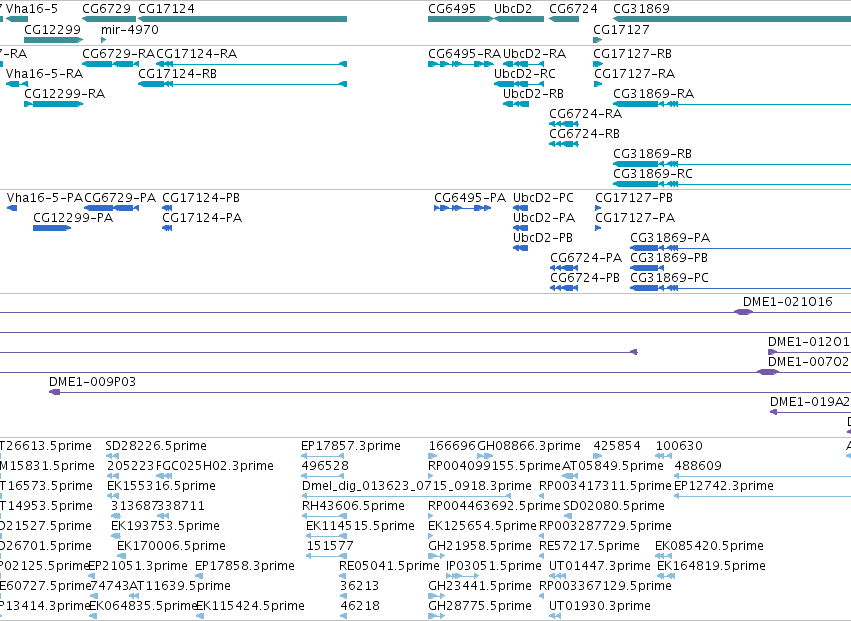Select transcript UbcD2-RC label
This screenshot has height=621, width=851.
[524, 74]
